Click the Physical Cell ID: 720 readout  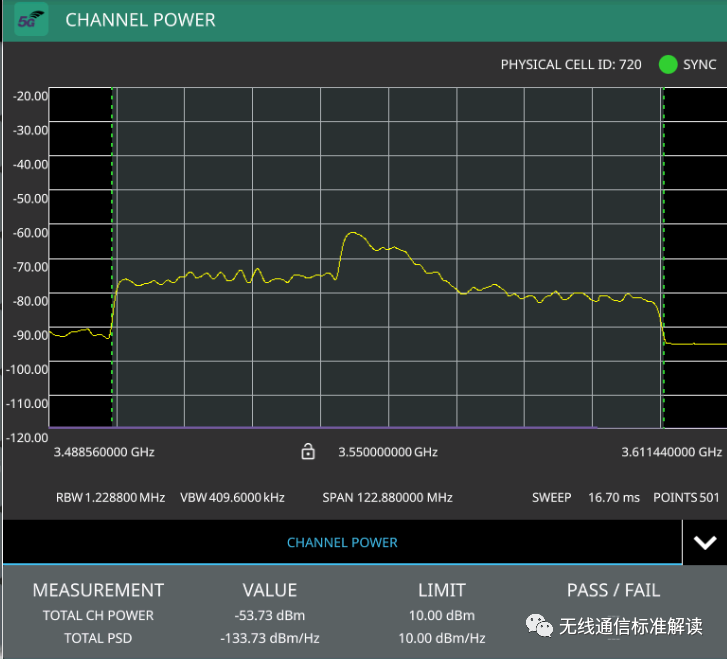click(571, 65)
